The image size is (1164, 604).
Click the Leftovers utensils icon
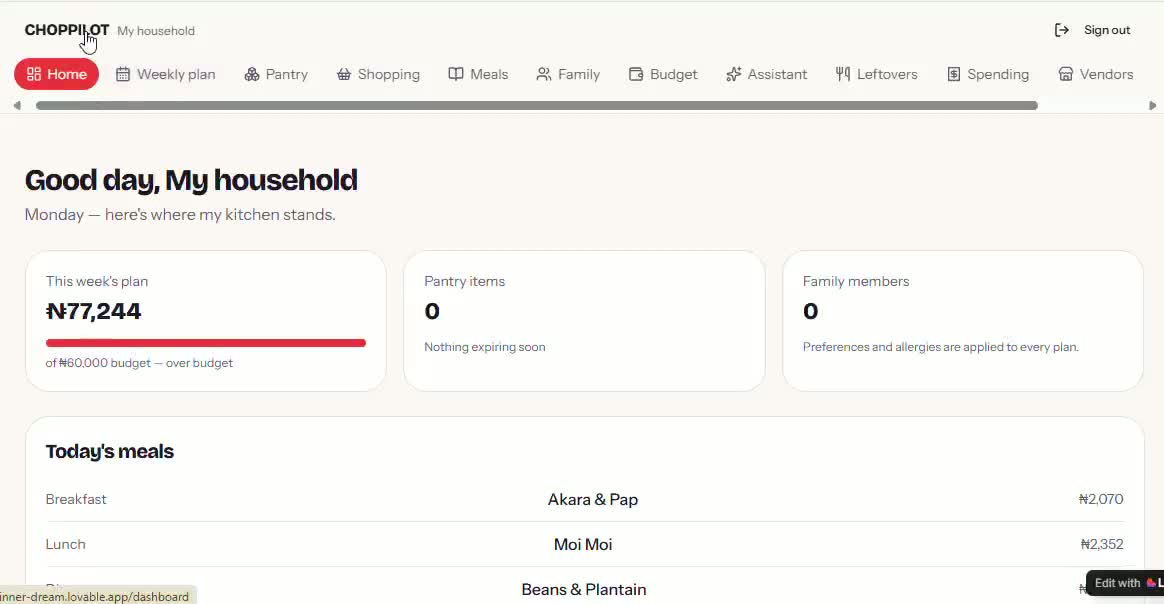tap(843, 74)
